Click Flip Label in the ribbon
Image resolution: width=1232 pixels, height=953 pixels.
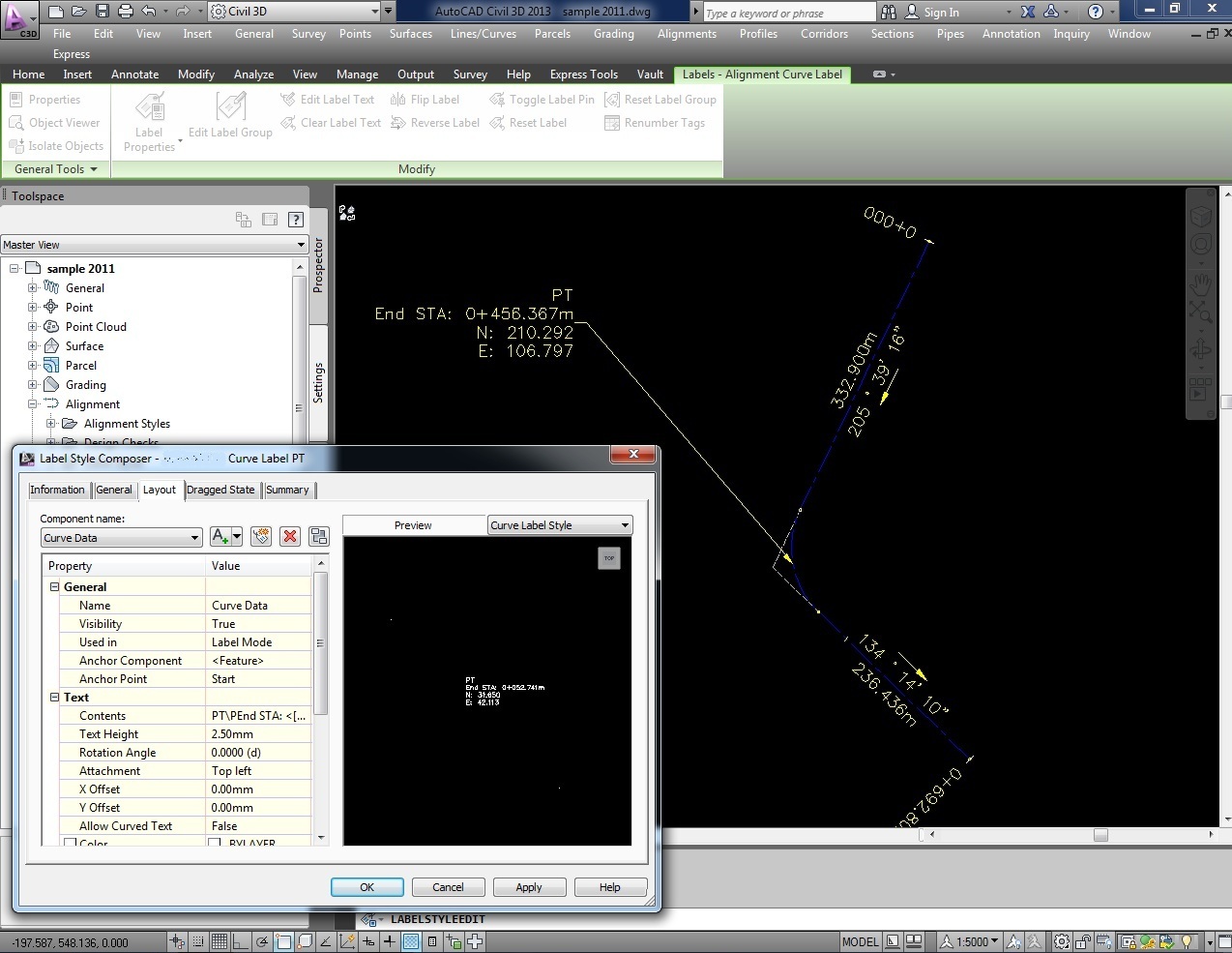click(425, 100)
